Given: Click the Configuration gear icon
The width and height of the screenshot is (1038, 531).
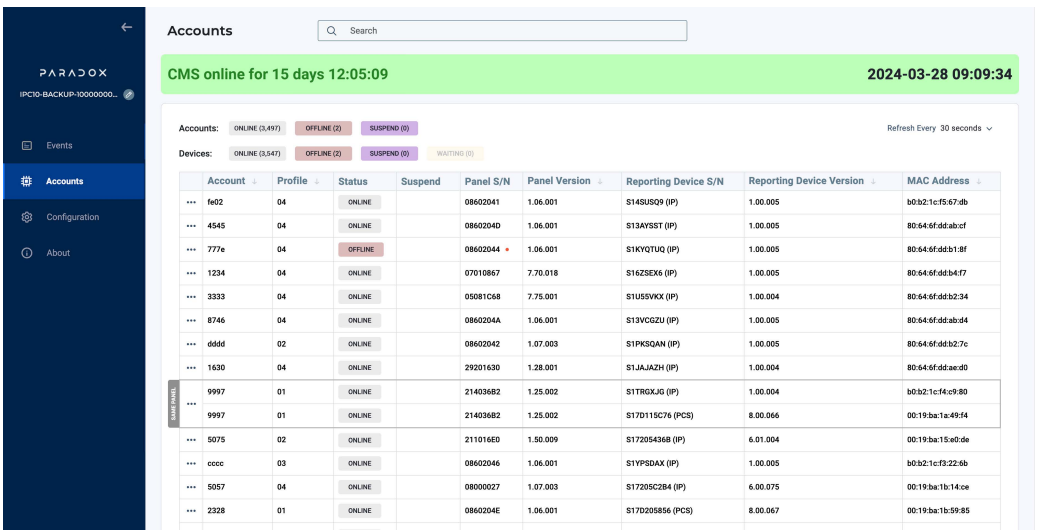Looking at the screenshot, I should pos(29,217).
